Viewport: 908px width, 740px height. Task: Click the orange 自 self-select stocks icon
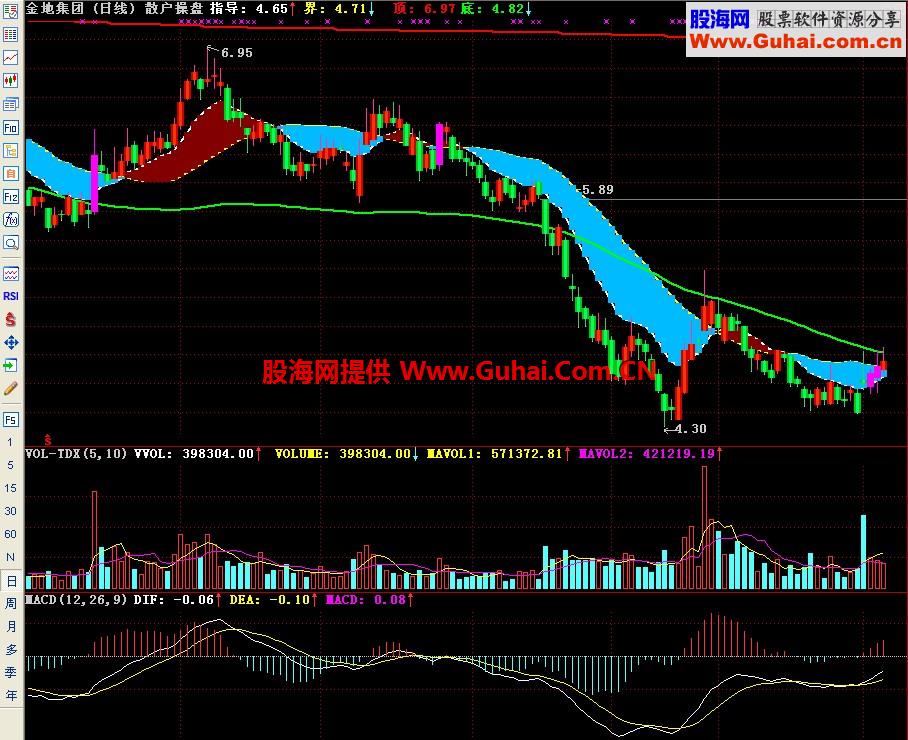(x=10, y=173)
